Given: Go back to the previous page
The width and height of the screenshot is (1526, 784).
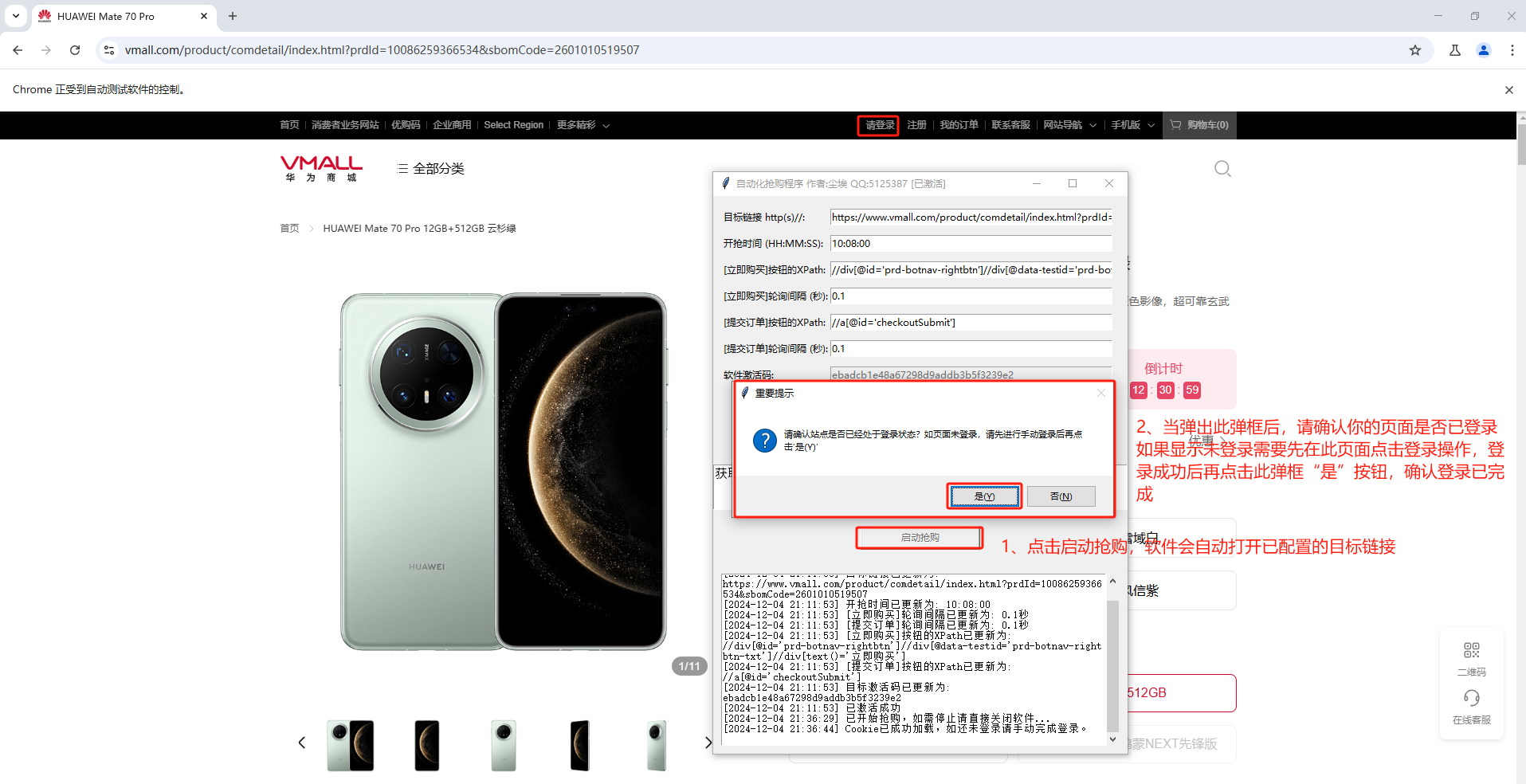Looking at the screenshot, I should pyautogui.click(x=18, y=50).
